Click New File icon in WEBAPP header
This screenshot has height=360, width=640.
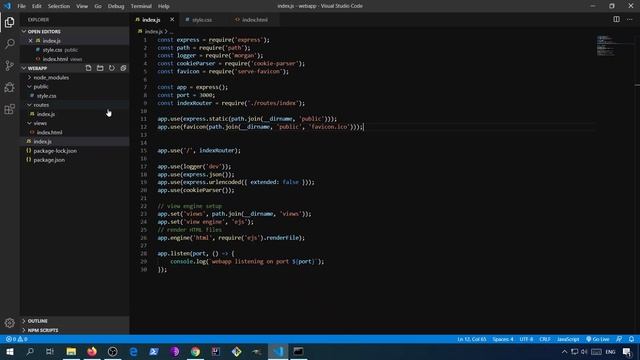coord(89,68)
